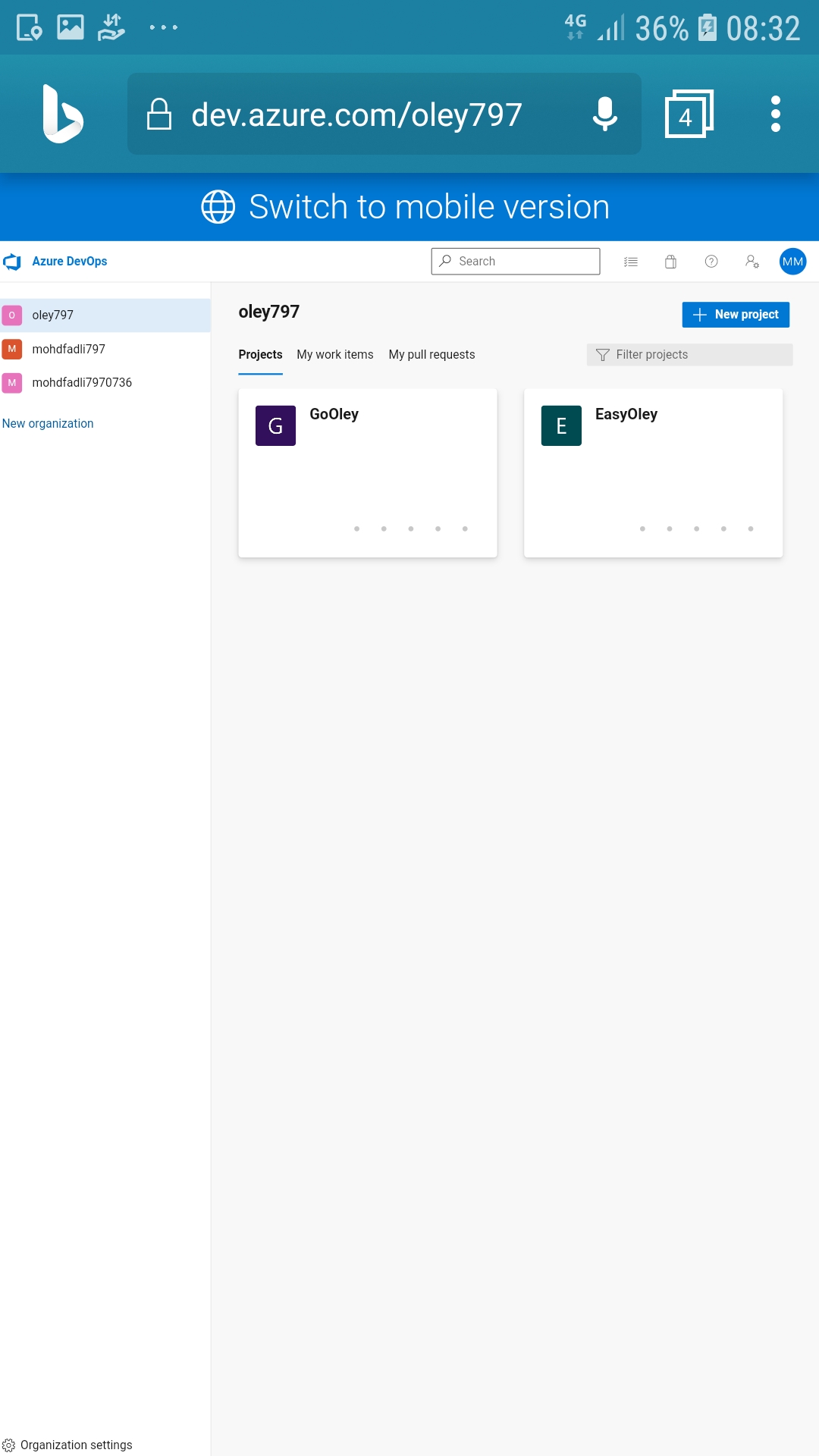819x1456 pixels.
Task: Click the Azure DevOps title link
Action: click(x=70, y=262)
